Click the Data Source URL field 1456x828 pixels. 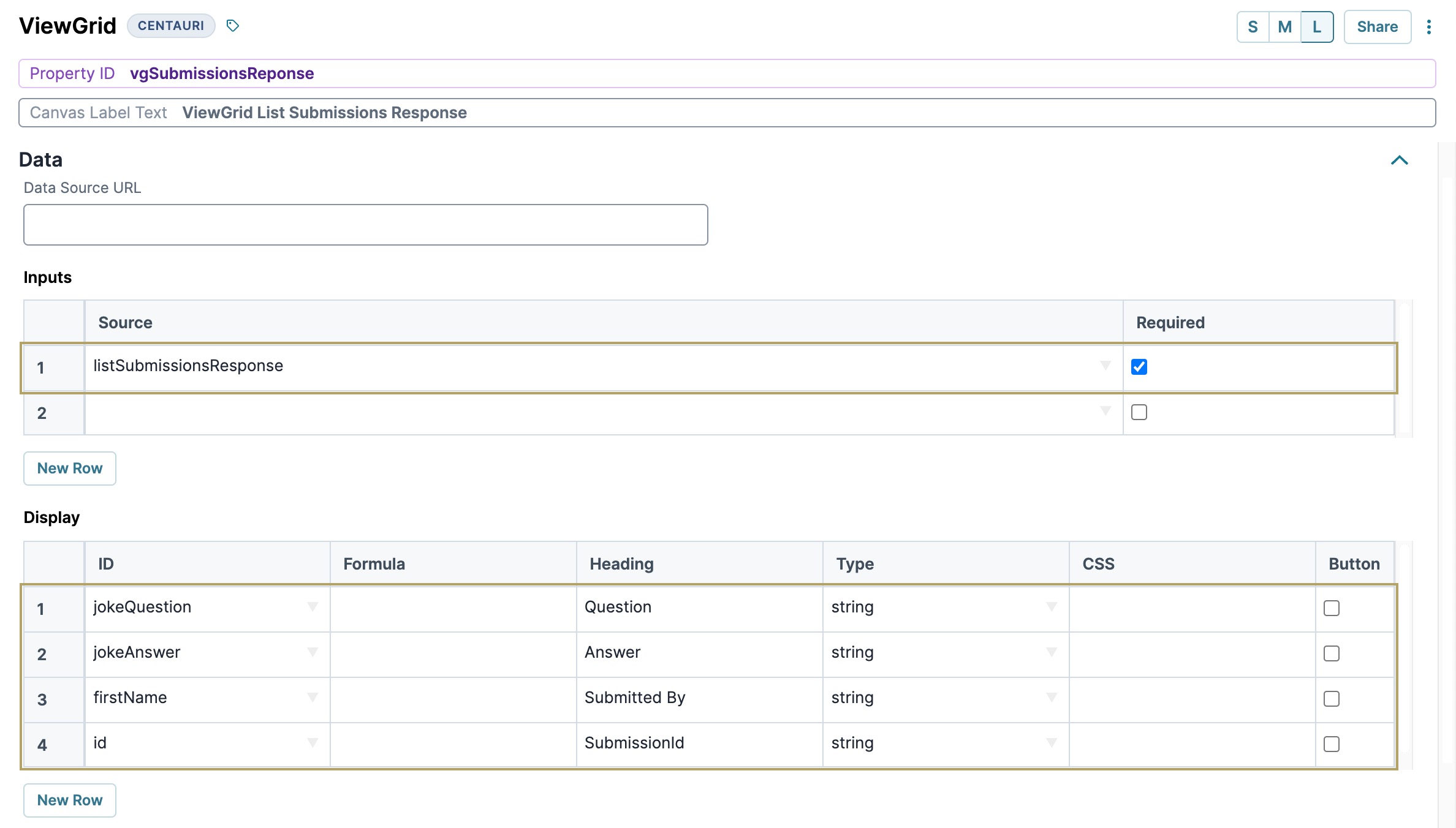(x=366, y=225)
